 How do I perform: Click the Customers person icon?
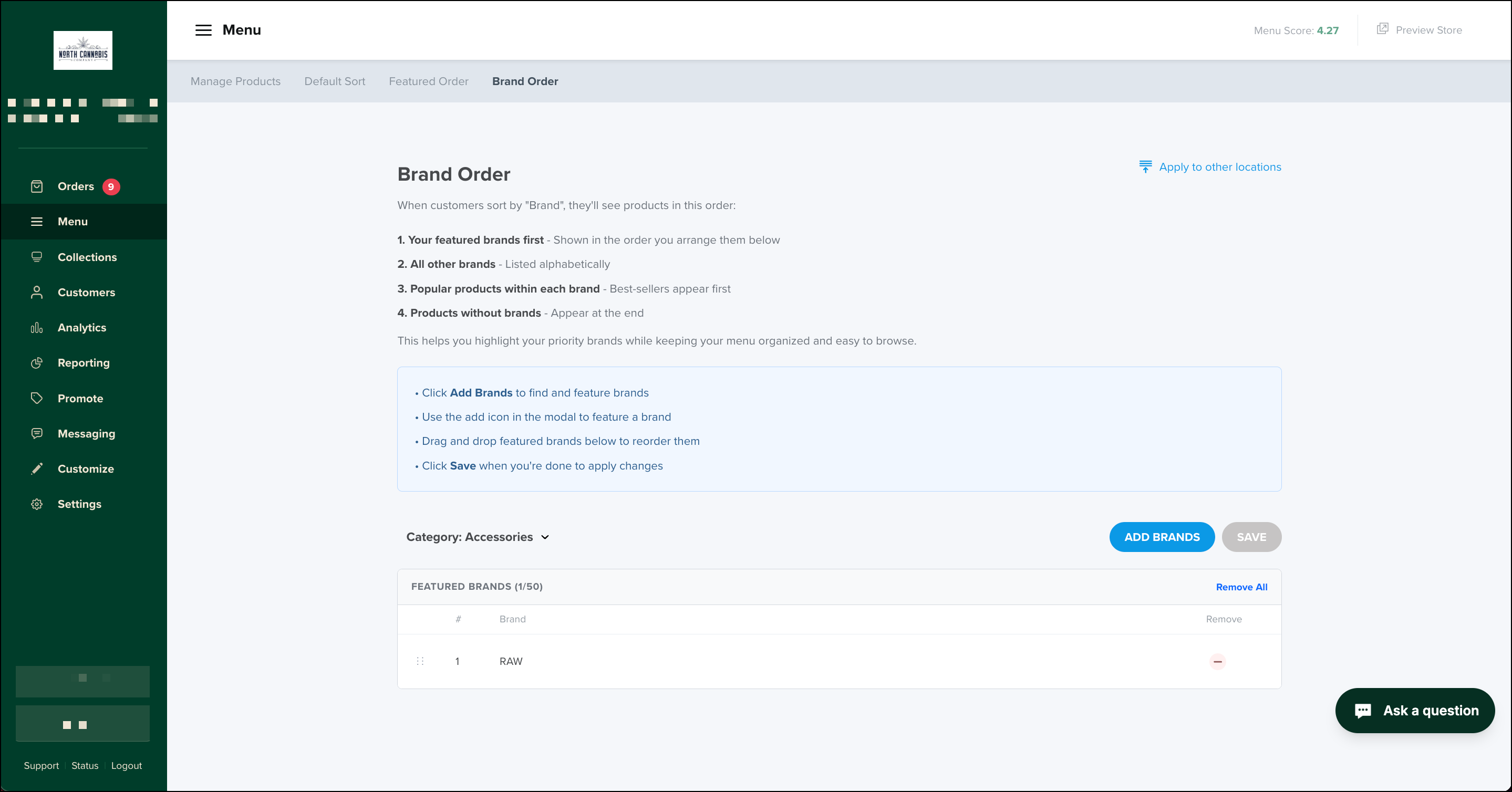tap(36, 292)
